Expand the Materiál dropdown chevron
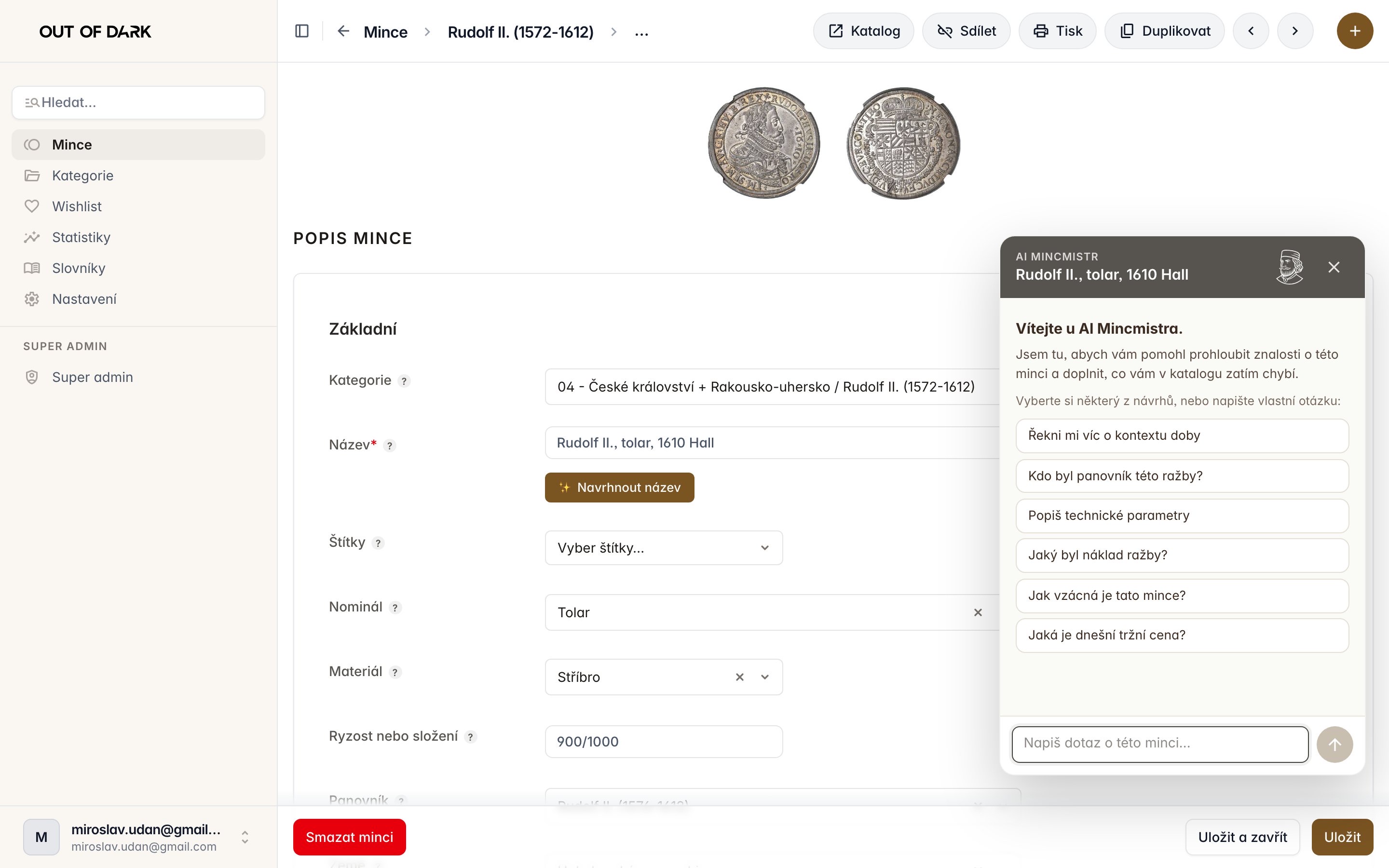Image resolution: width=1389 pixels, height=868 pixels. point(764,677)
